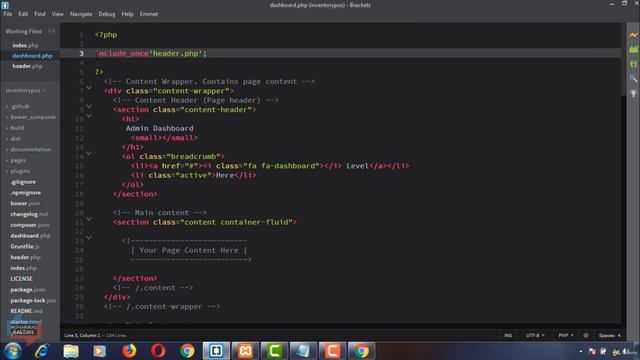Click the magic wand icon in right toolbar
640x360 pixels.
(x=633, y=78)
